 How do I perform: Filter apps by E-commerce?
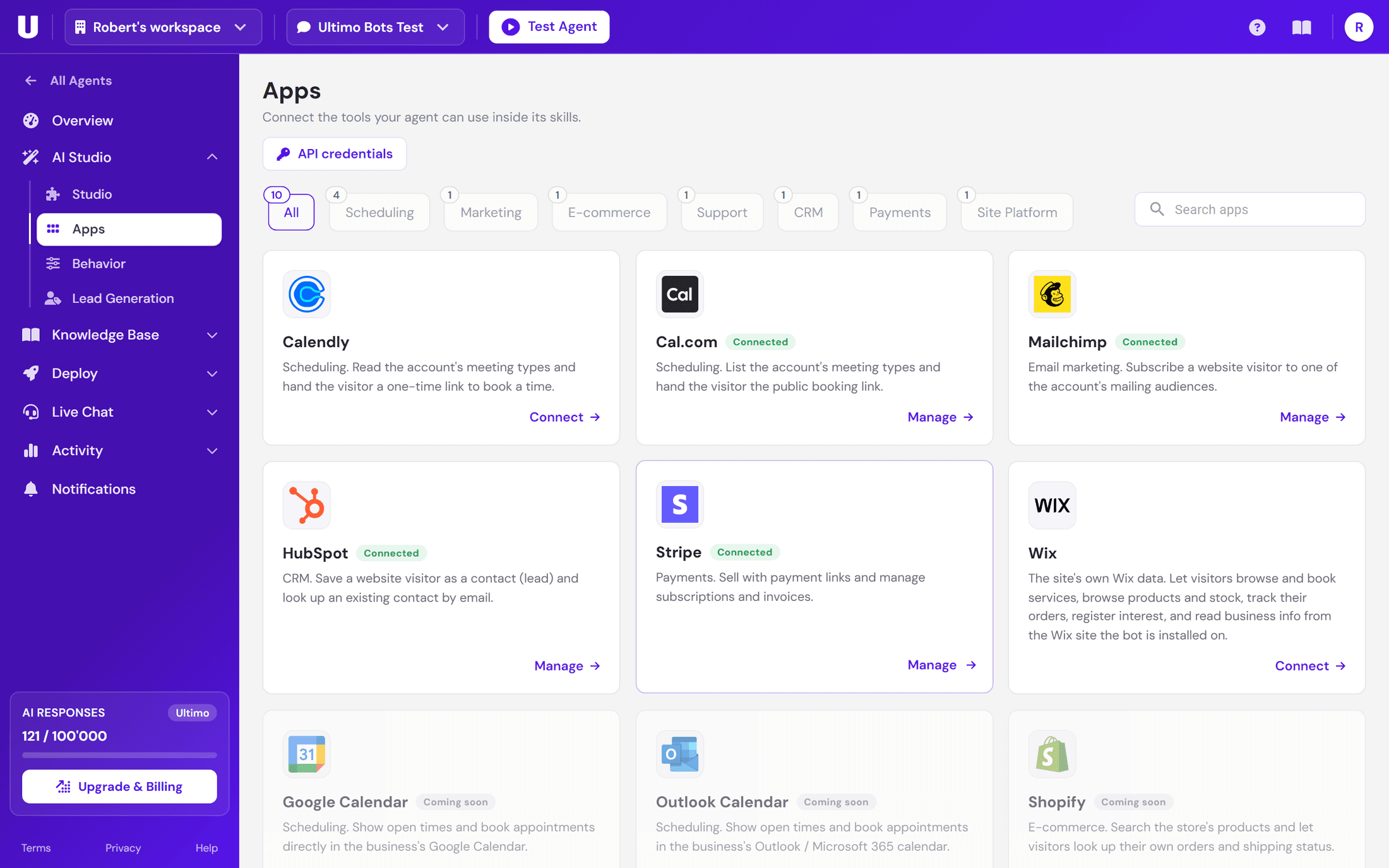[x=609, y=212]
